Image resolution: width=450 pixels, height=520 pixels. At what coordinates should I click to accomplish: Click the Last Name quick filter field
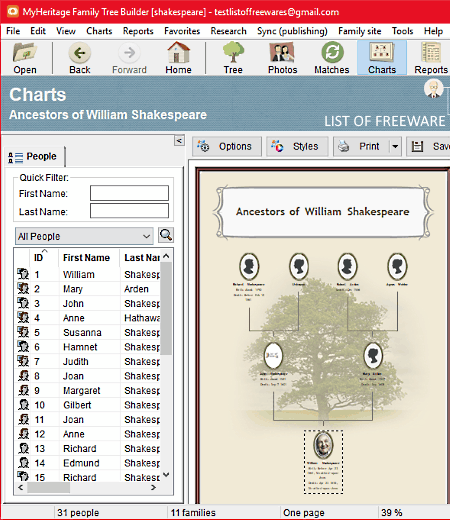pyautogui.click(x=129, y=211)
